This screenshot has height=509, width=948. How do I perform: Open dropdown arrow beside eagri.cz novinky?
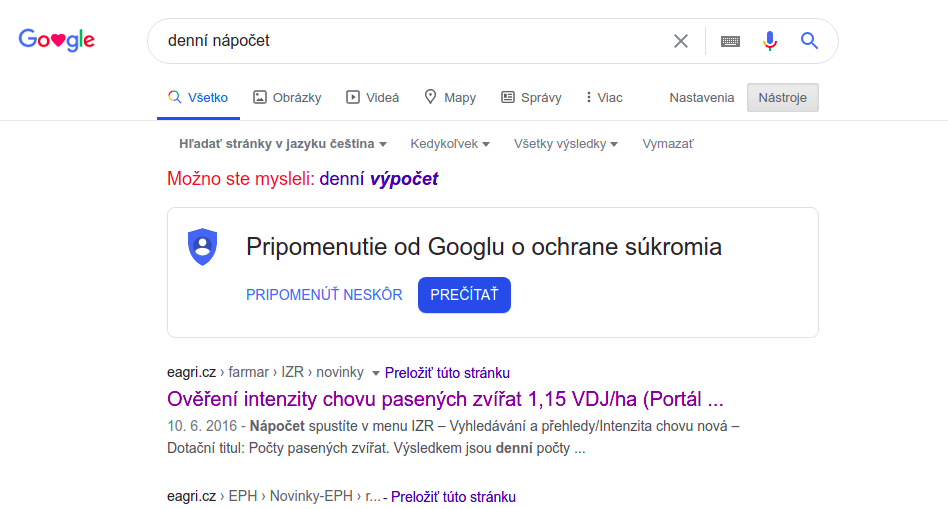click(x=376, y=373)
